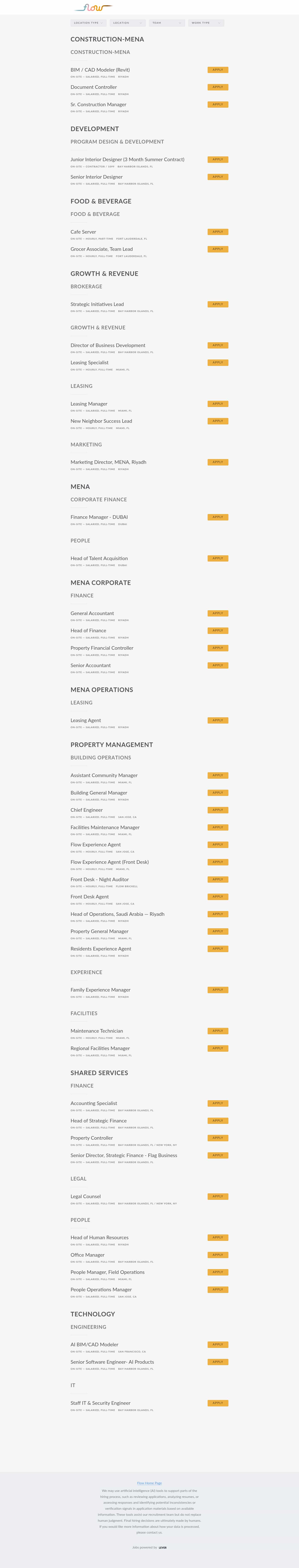Image resolution: width=299 pixels, height=1568 pixels.
Task: Open the Head of Talent Acquisition posting
Action: point(99,558)
